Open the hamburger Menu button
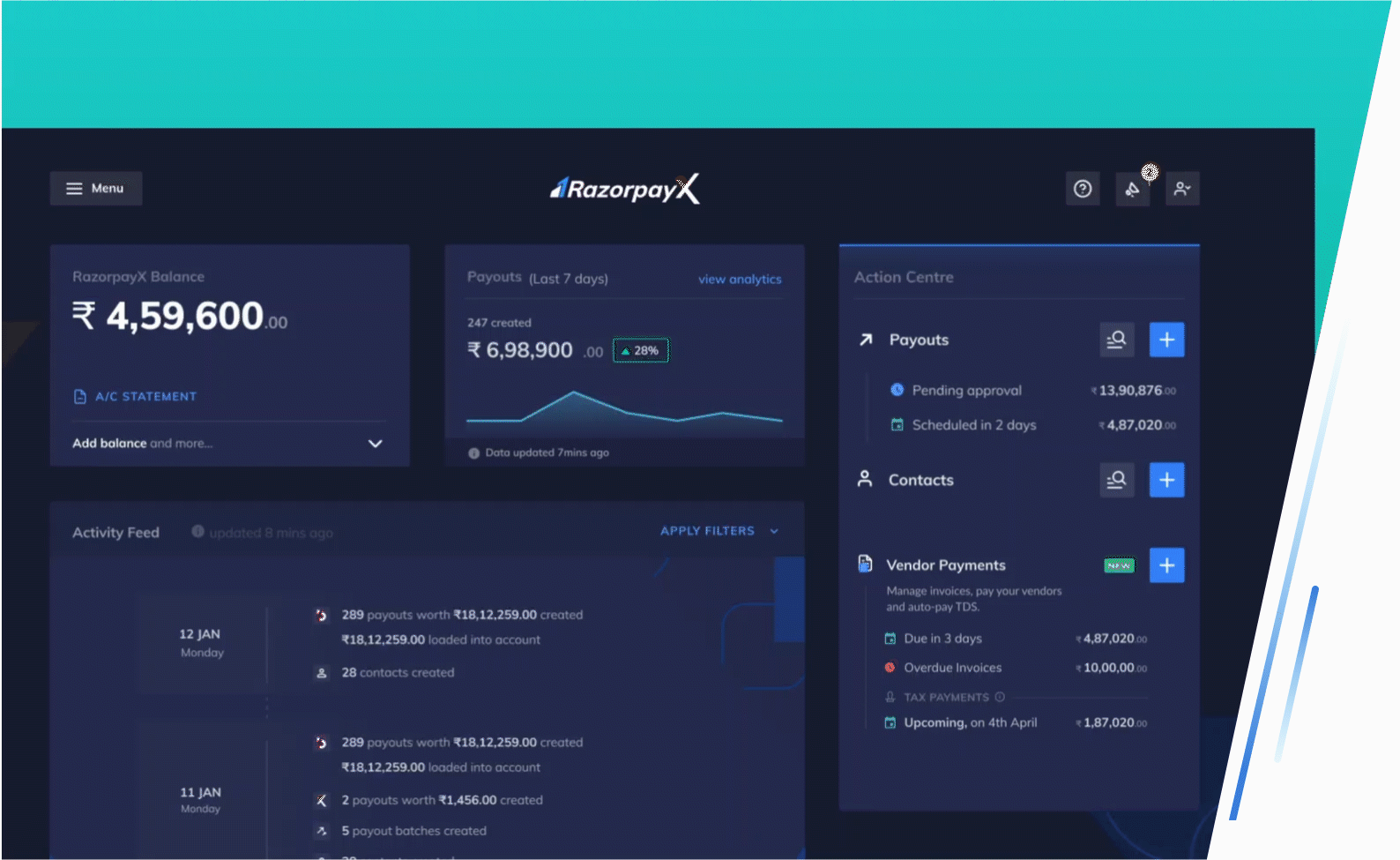The height and width of the screenshot is (860, 1400). coord(96,188)
